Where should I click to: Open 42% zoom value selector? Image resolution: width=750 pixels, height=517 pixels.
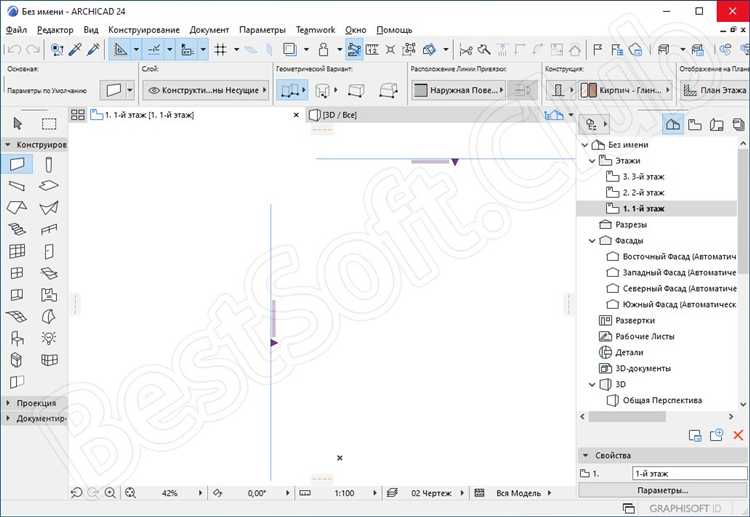[x=169, y=493]
